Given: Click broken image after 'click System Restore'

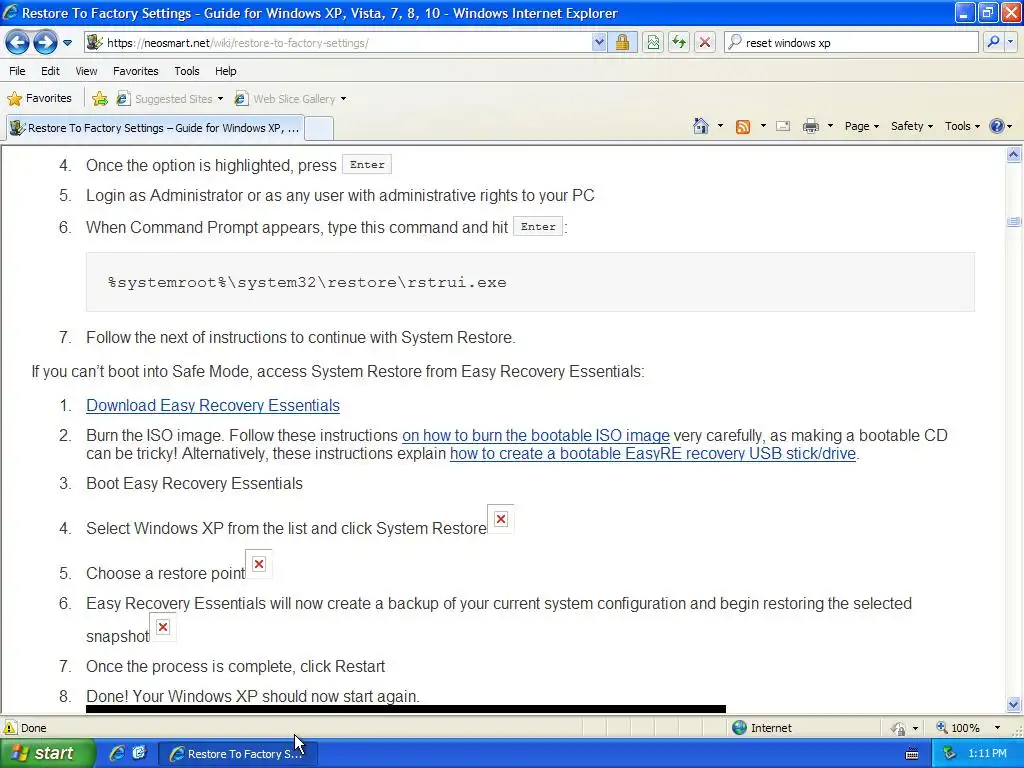Looking at the screenshot, I should (501, 519).
